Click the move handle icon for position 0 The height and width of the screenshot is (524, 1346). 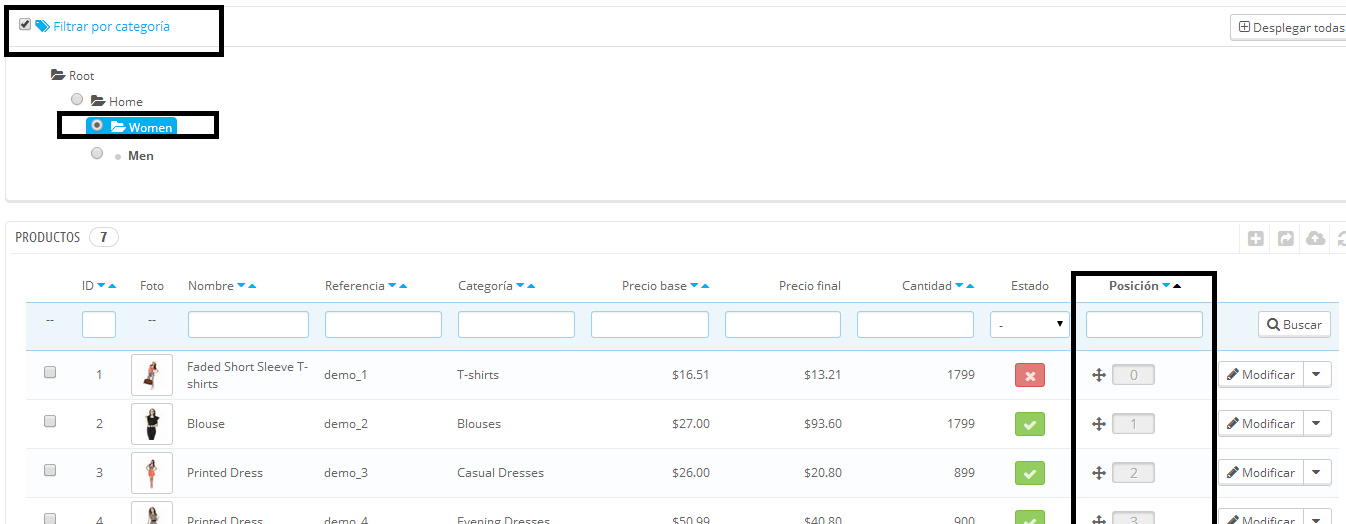tap(1098, 375)
